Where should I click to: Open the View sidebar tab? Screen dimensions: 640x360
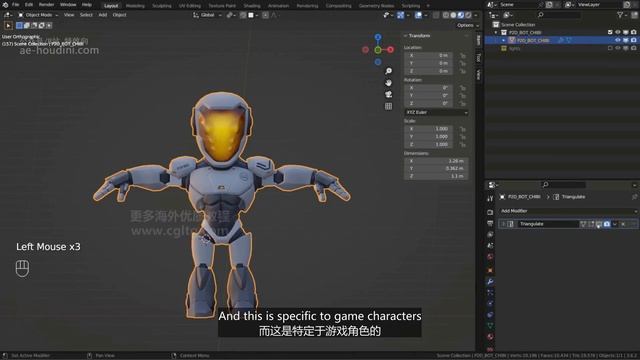click(x=479, y=75)
